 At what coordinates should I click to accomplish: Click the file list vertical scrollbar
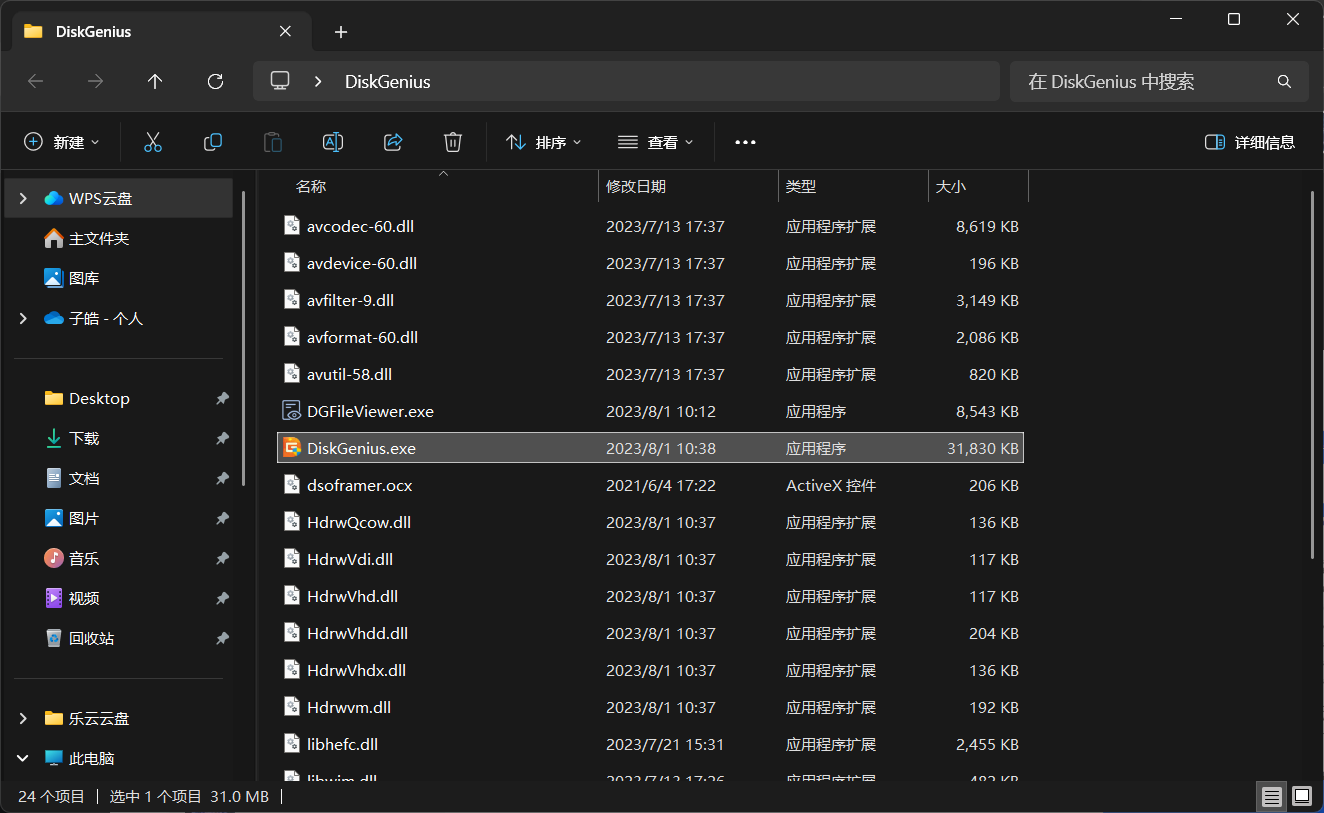pos(1312,375)
